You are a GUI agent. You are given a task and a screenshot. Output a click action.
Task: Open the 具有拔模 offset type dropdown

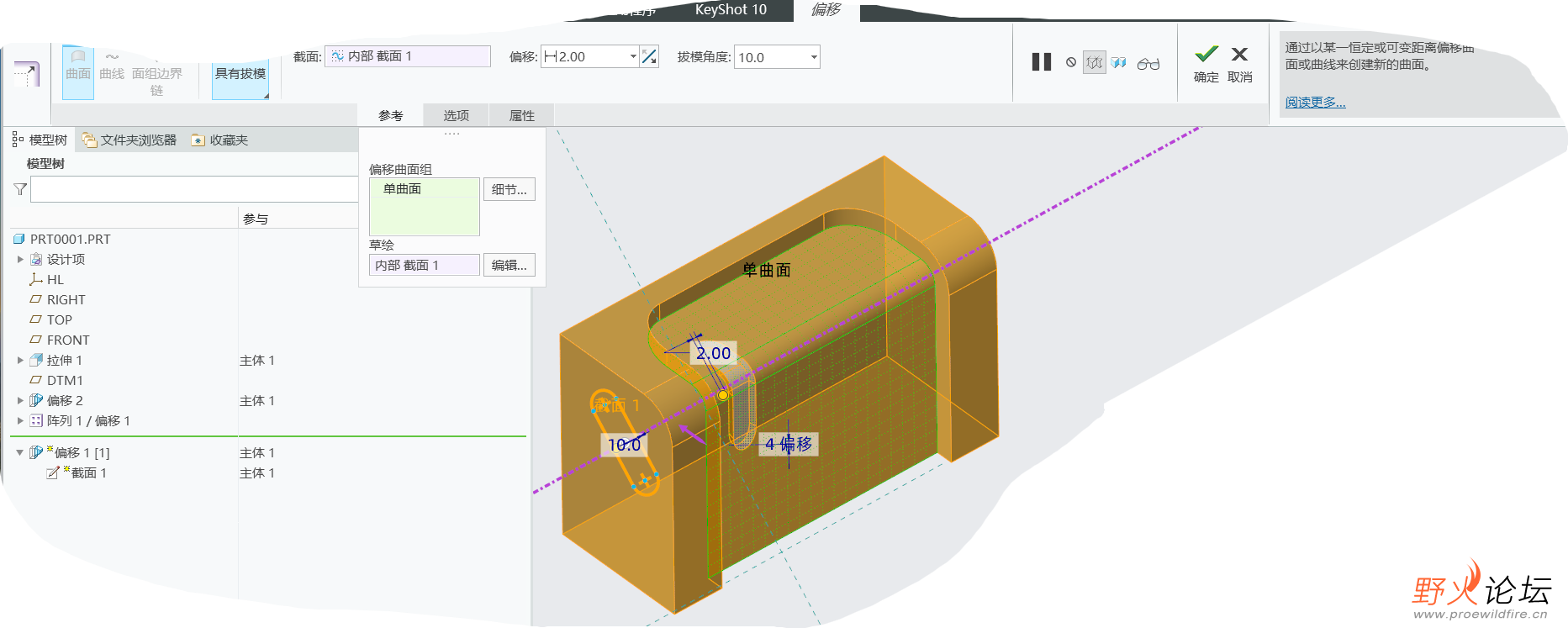(x=240, y=73)
